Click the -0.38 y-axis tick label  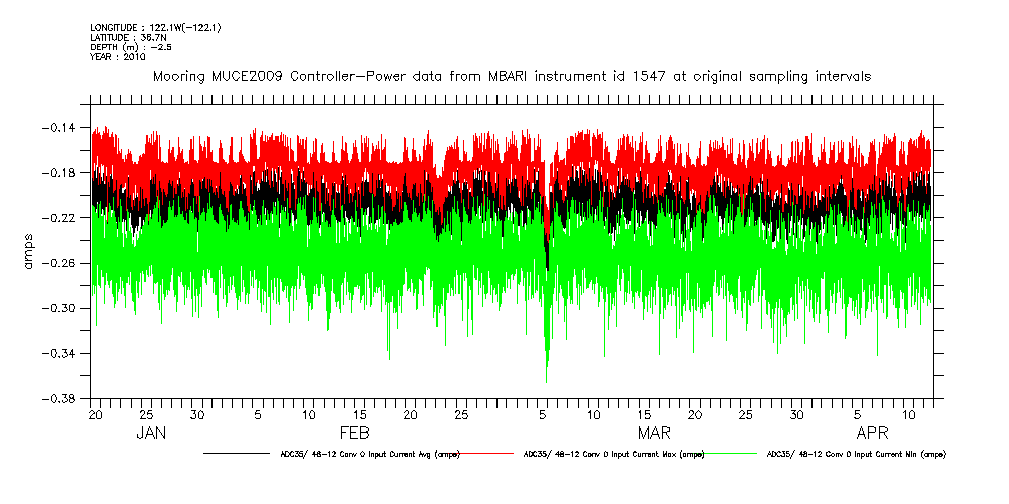(61, 399)
